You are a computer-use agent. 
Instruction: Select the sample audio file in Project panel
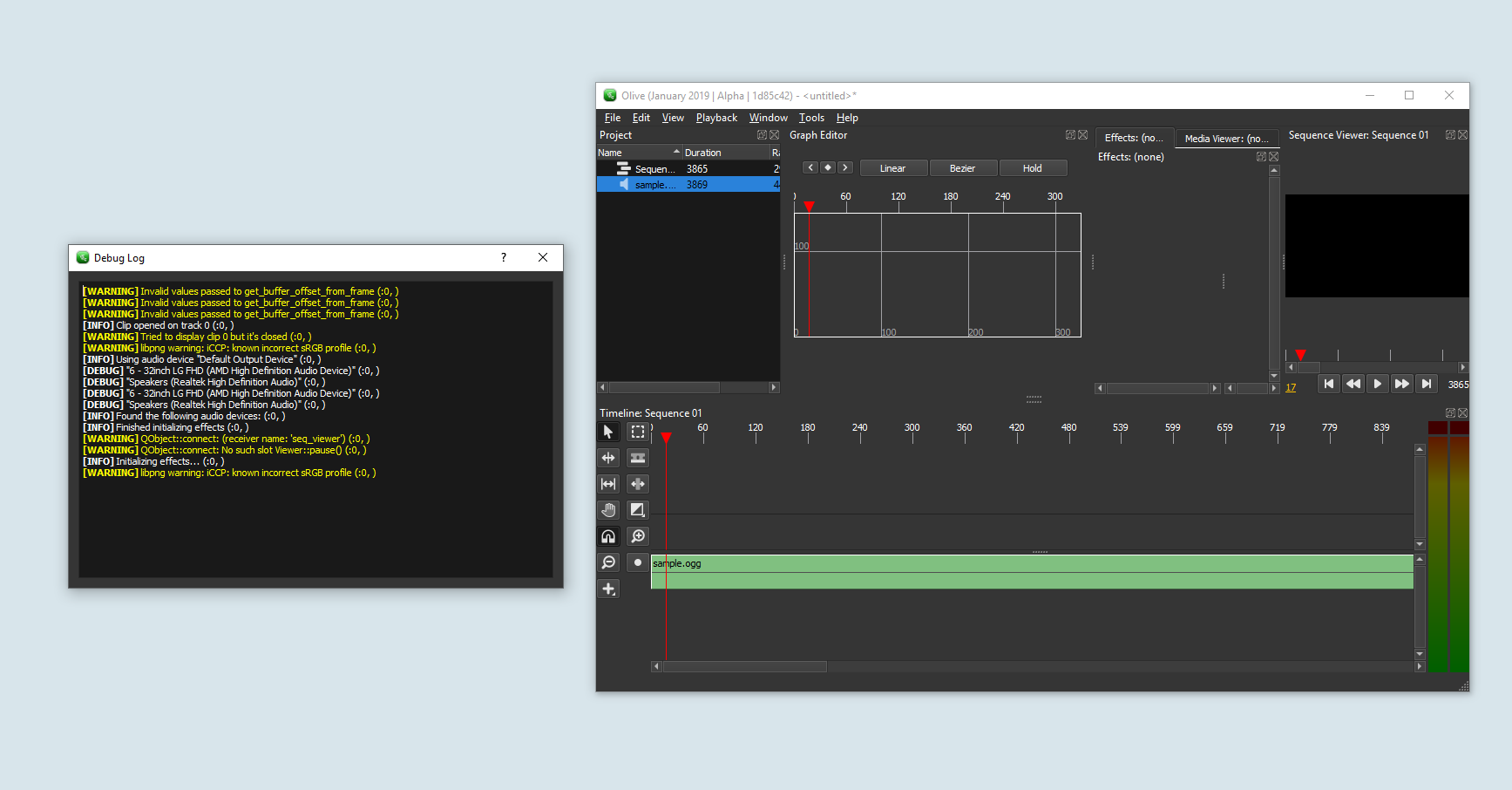pyautogui.click(x=688, y=185)
